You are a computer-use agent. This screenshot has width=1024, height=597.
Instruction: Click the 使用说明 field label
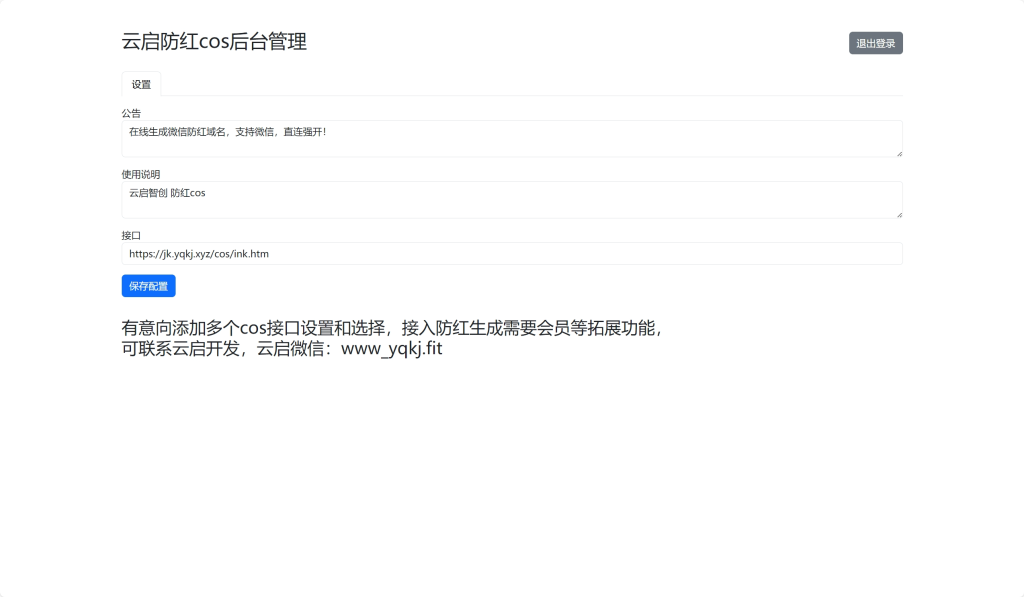[x=142, y=174]
